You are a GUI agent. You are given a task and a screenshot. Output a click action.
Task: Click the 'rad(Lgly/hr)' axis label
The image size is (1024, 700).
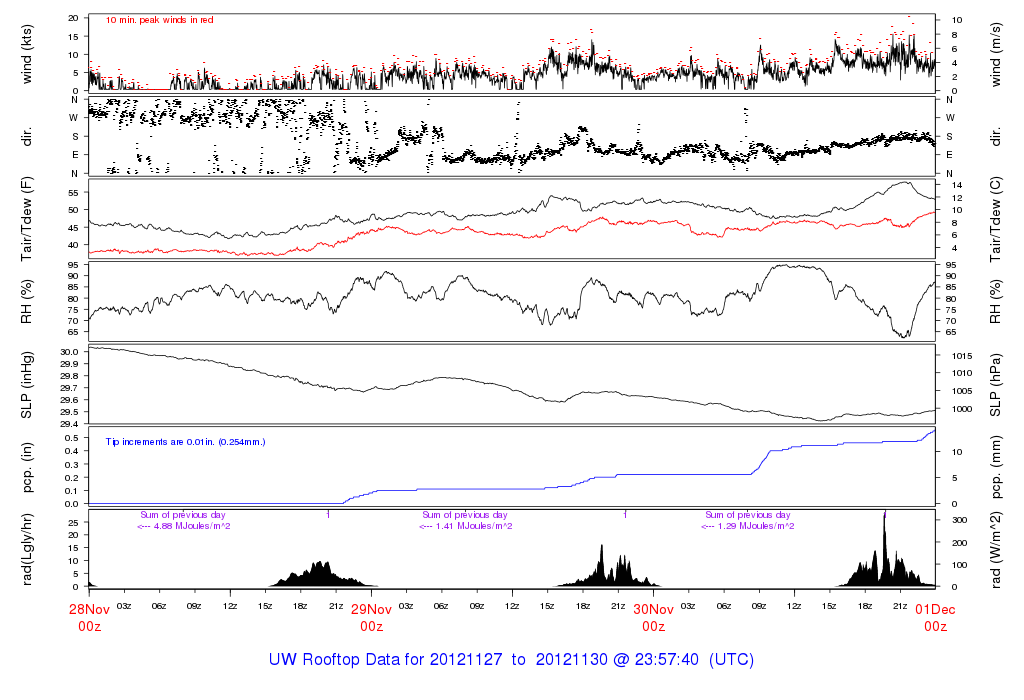tap(27, 549)
